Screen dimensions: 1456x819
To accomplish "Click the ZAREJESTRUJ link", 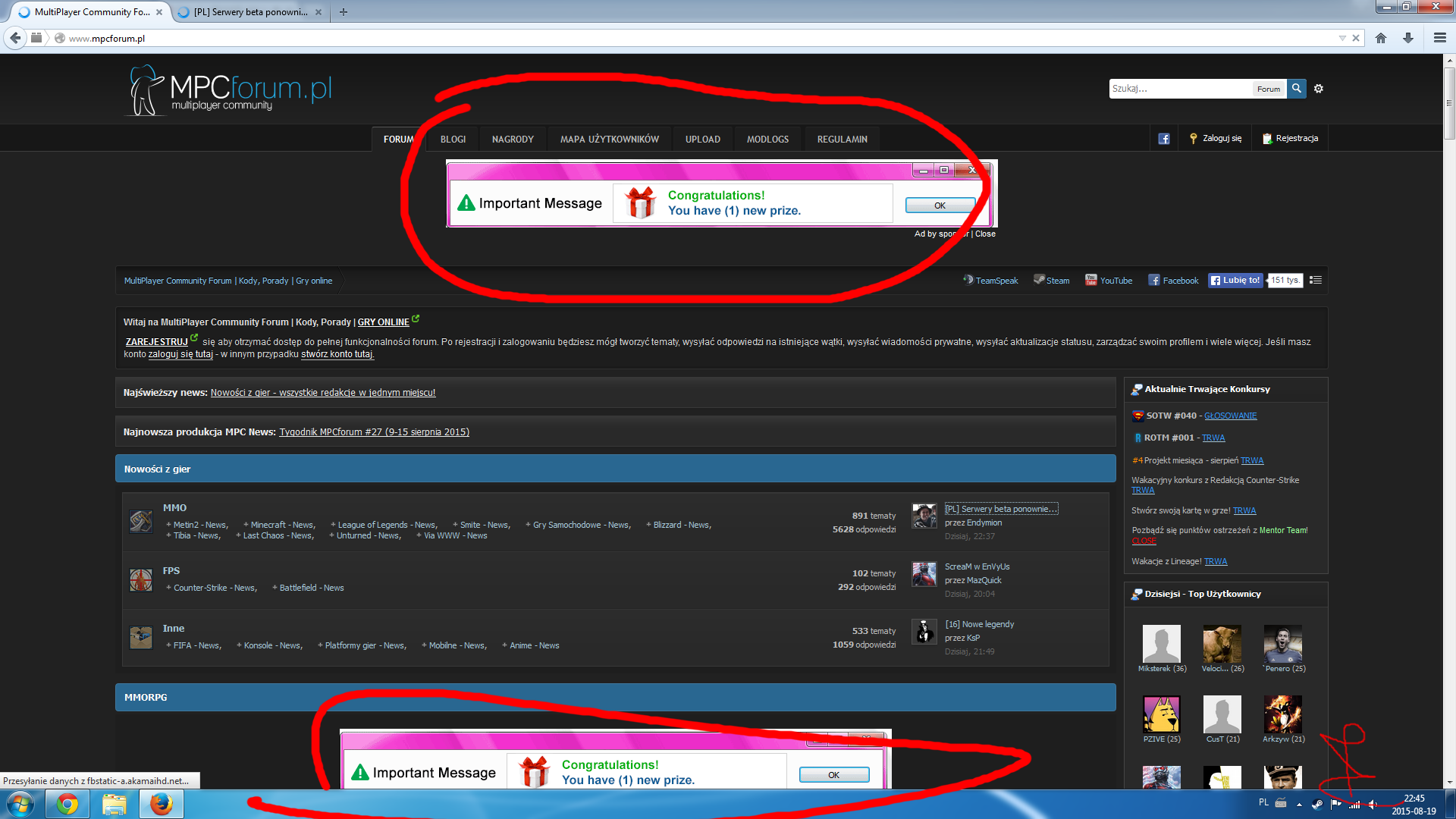I will (x=156, y=342).
